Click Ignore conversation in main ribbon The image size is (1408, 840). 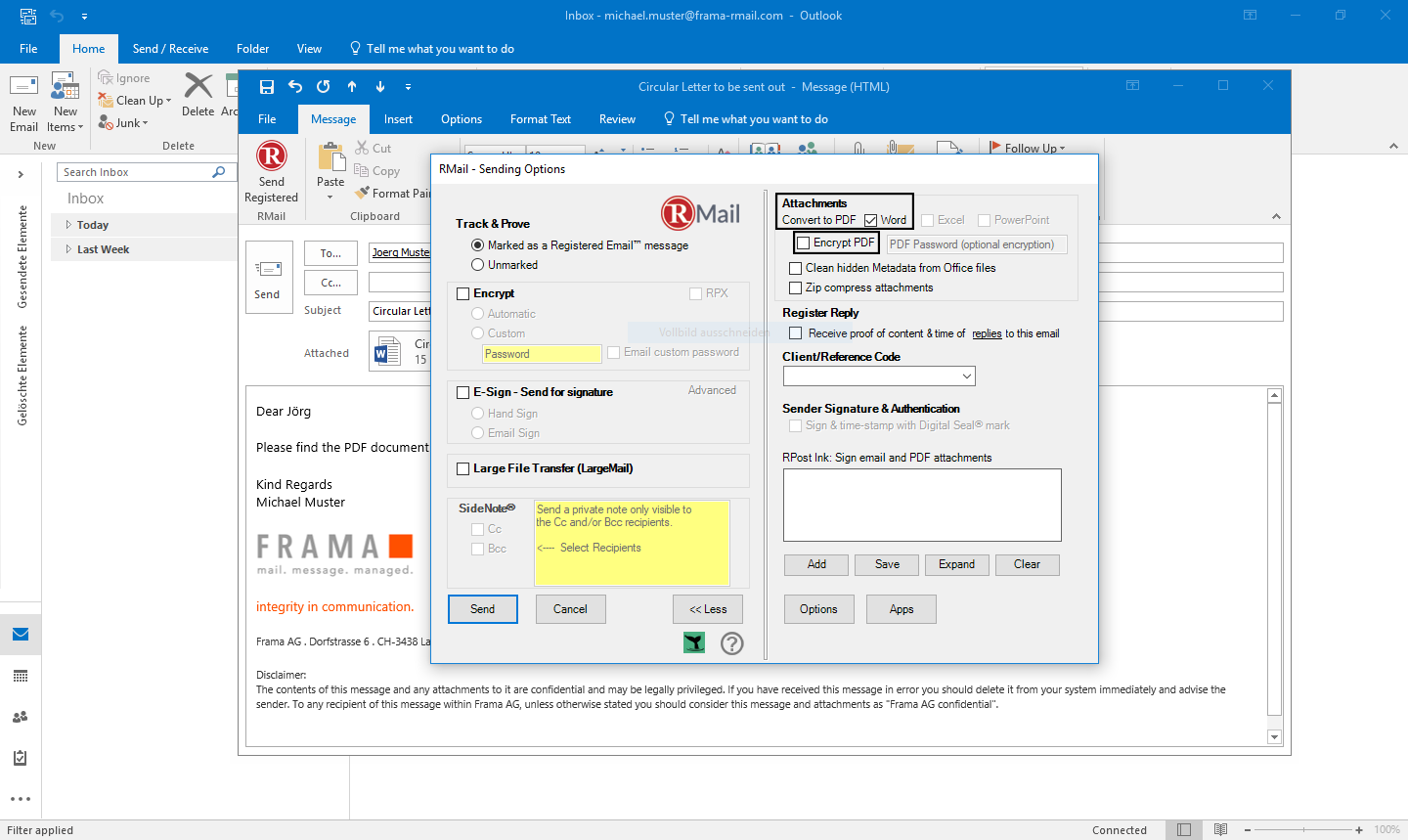coord(124,78)
